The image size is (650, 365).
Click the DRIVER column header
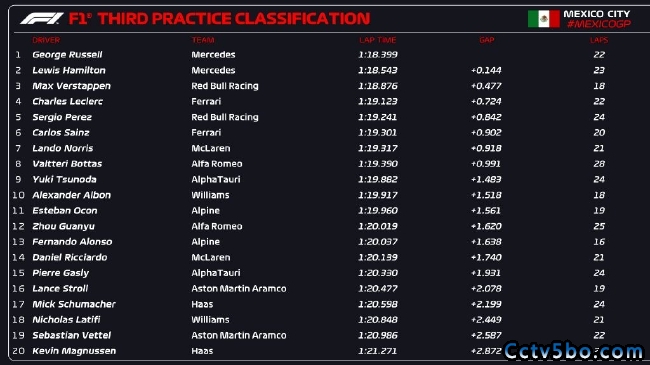coord(46,40)
